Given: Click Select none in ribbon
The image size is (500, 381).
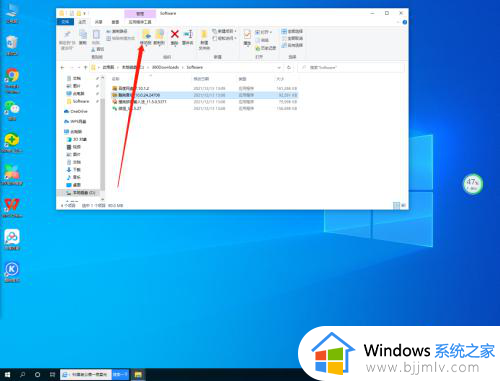Looking at the screenshot, I should point(292,38).
